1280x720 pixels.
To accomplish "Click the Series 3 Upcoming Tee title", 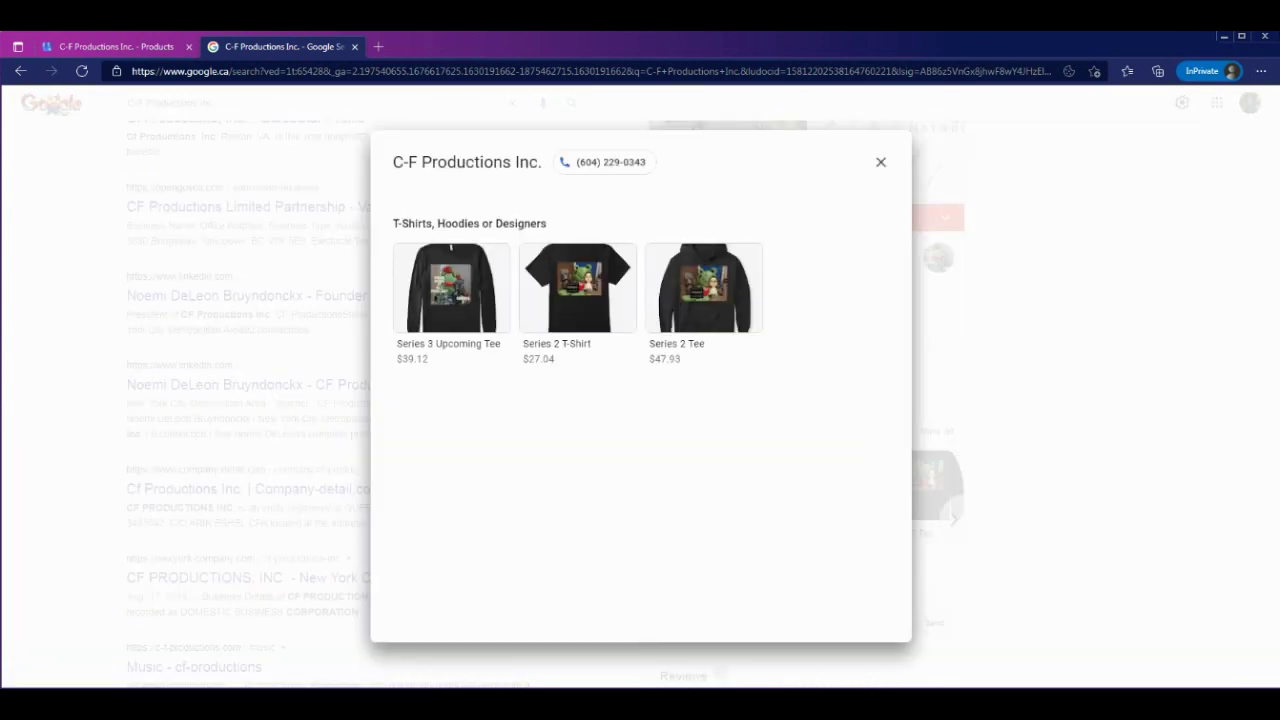I will 448,343.
